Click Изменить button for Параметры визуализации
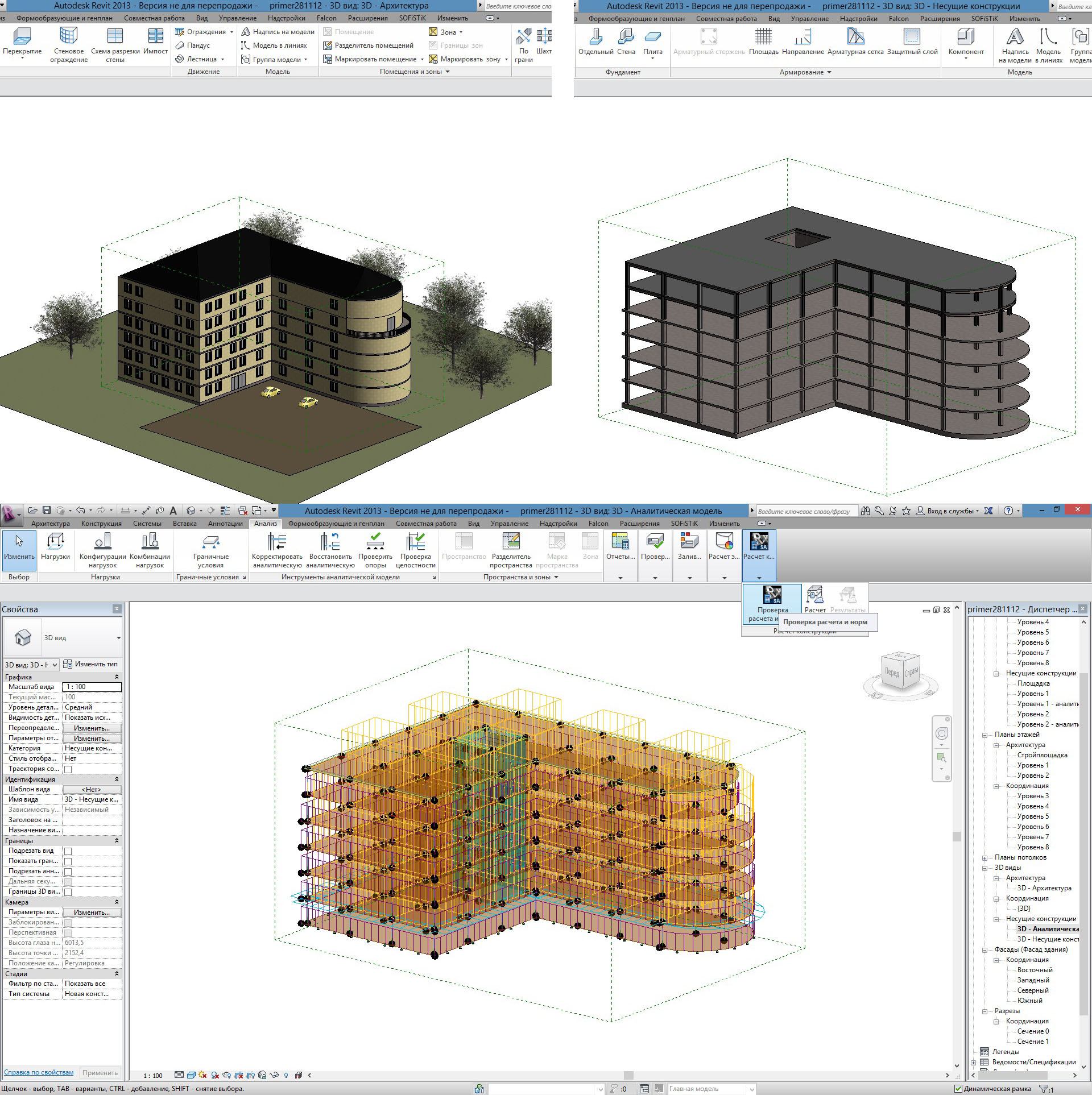Screen dimensions: 1092x1095 (92, 912)
